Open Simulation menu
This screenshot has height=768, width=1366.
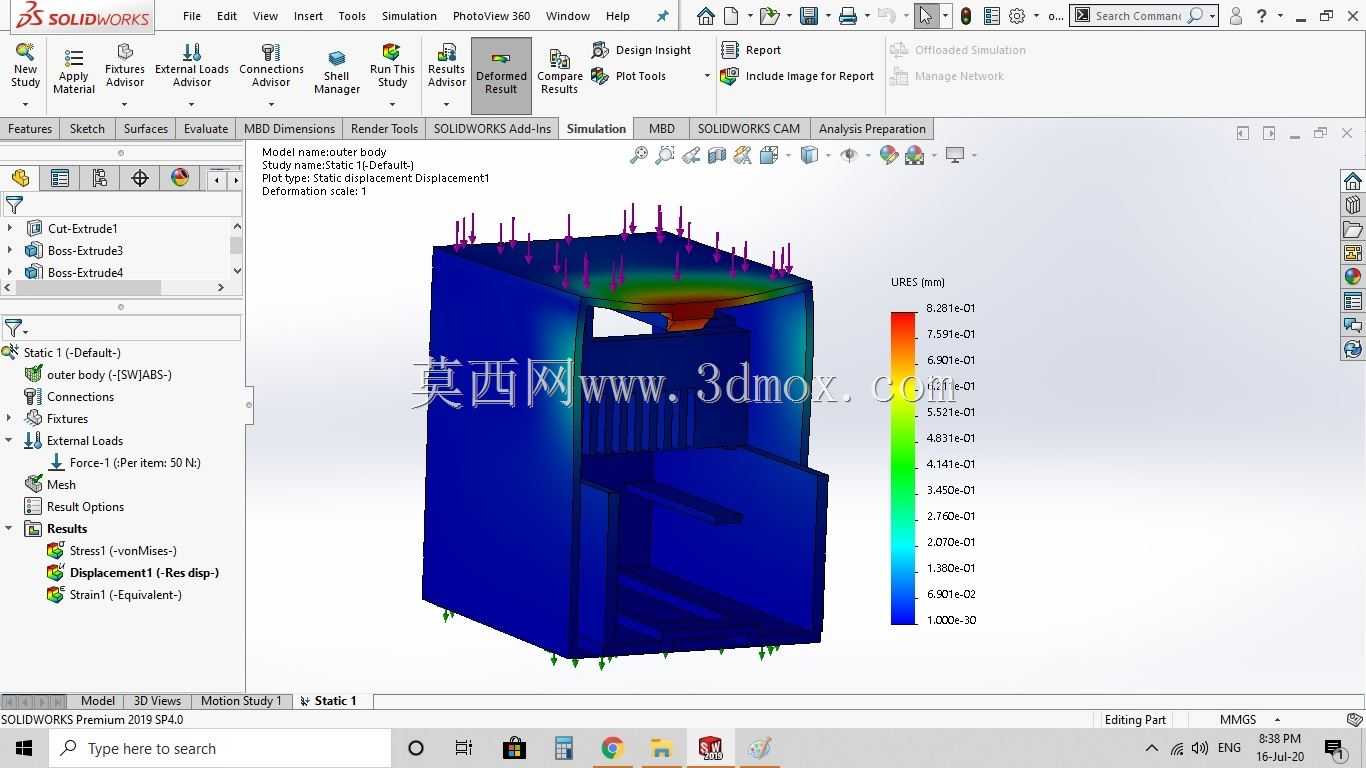[409, 16]
